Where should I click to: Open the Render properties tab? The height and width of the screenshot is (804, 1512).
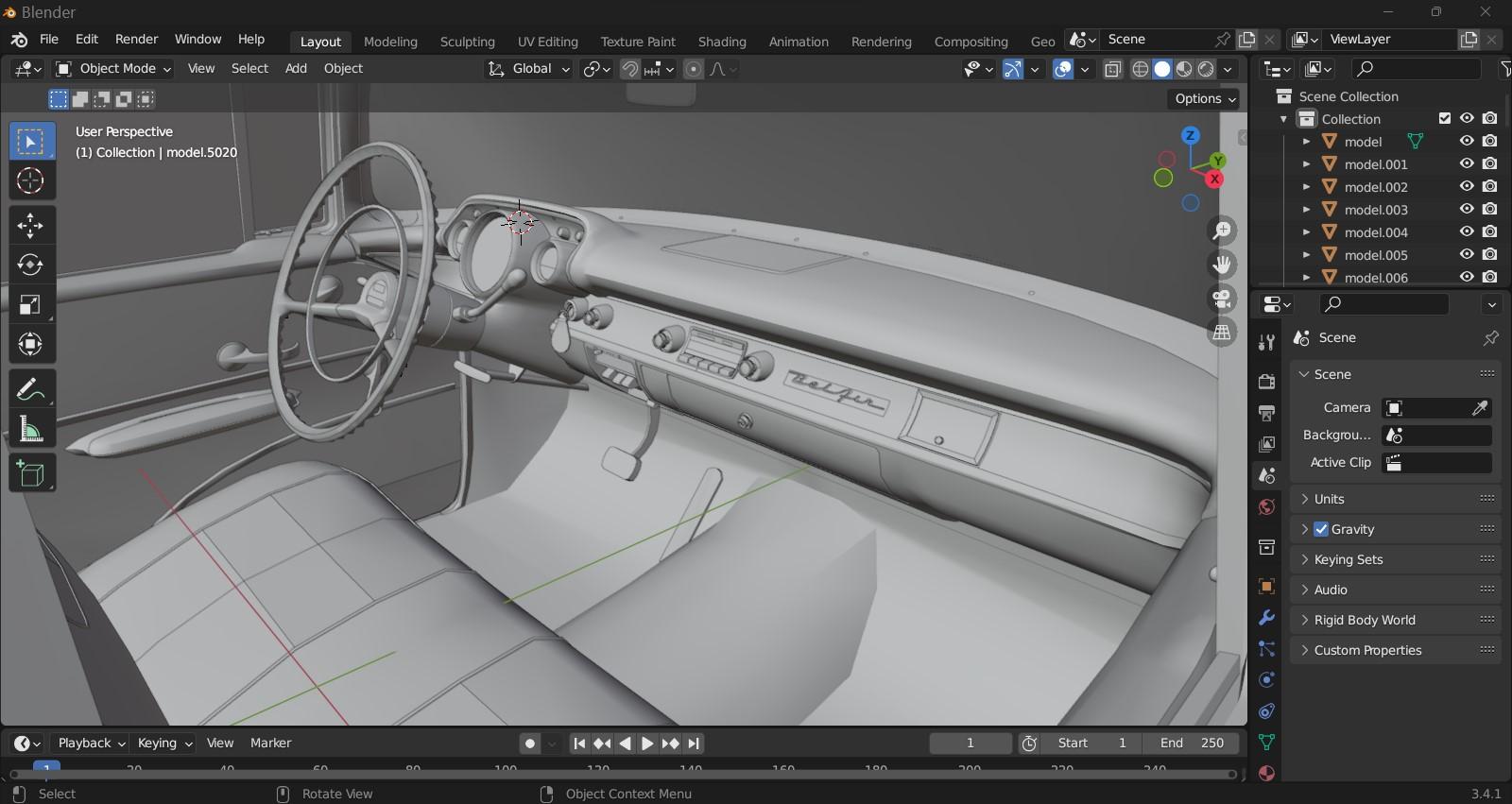click(x=1267, y=382)
